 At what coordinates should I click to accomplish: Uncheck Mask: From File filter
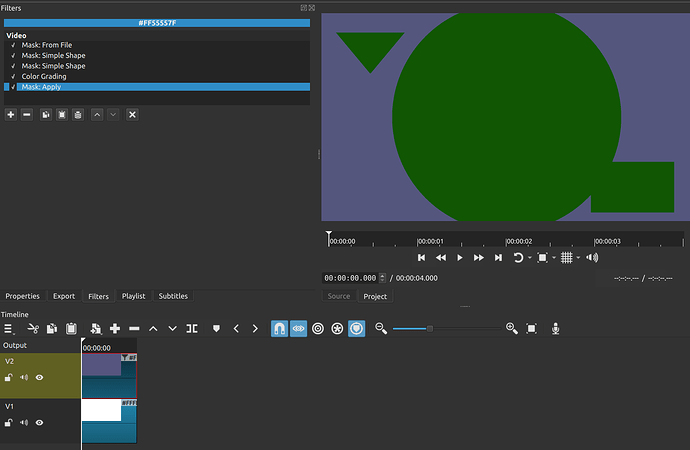(x=13, y=45)
